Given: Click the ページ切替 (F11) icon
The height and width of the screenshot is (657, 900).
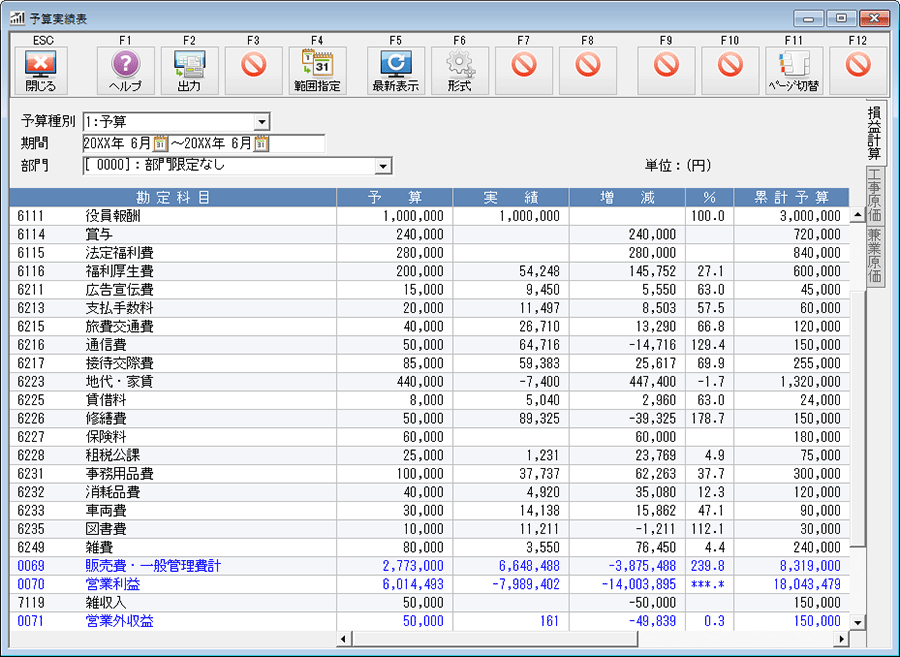Looking at the screenshot, I should [x=794, y=71].
